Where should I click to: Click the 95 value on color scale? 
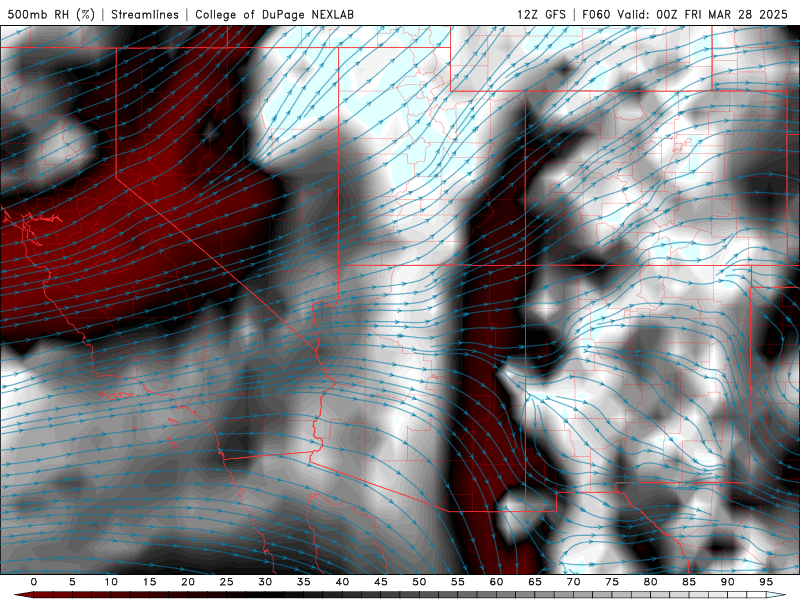pos(765,582)
